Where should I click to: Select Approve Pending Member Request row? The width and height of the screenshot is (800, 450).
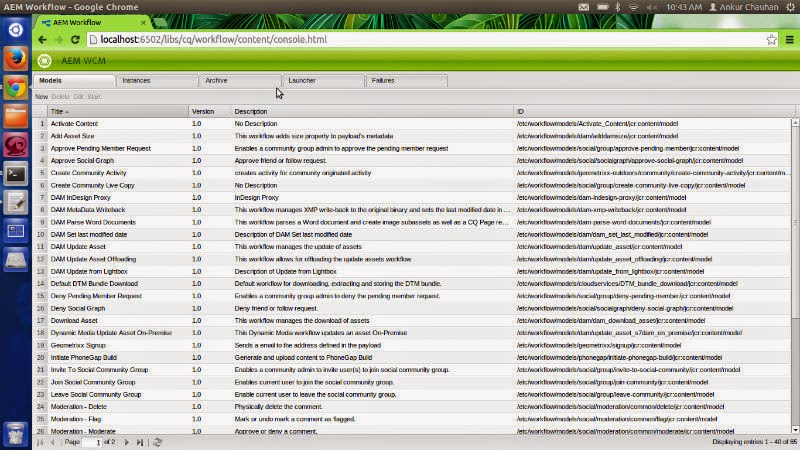click(x=412, y=148)
